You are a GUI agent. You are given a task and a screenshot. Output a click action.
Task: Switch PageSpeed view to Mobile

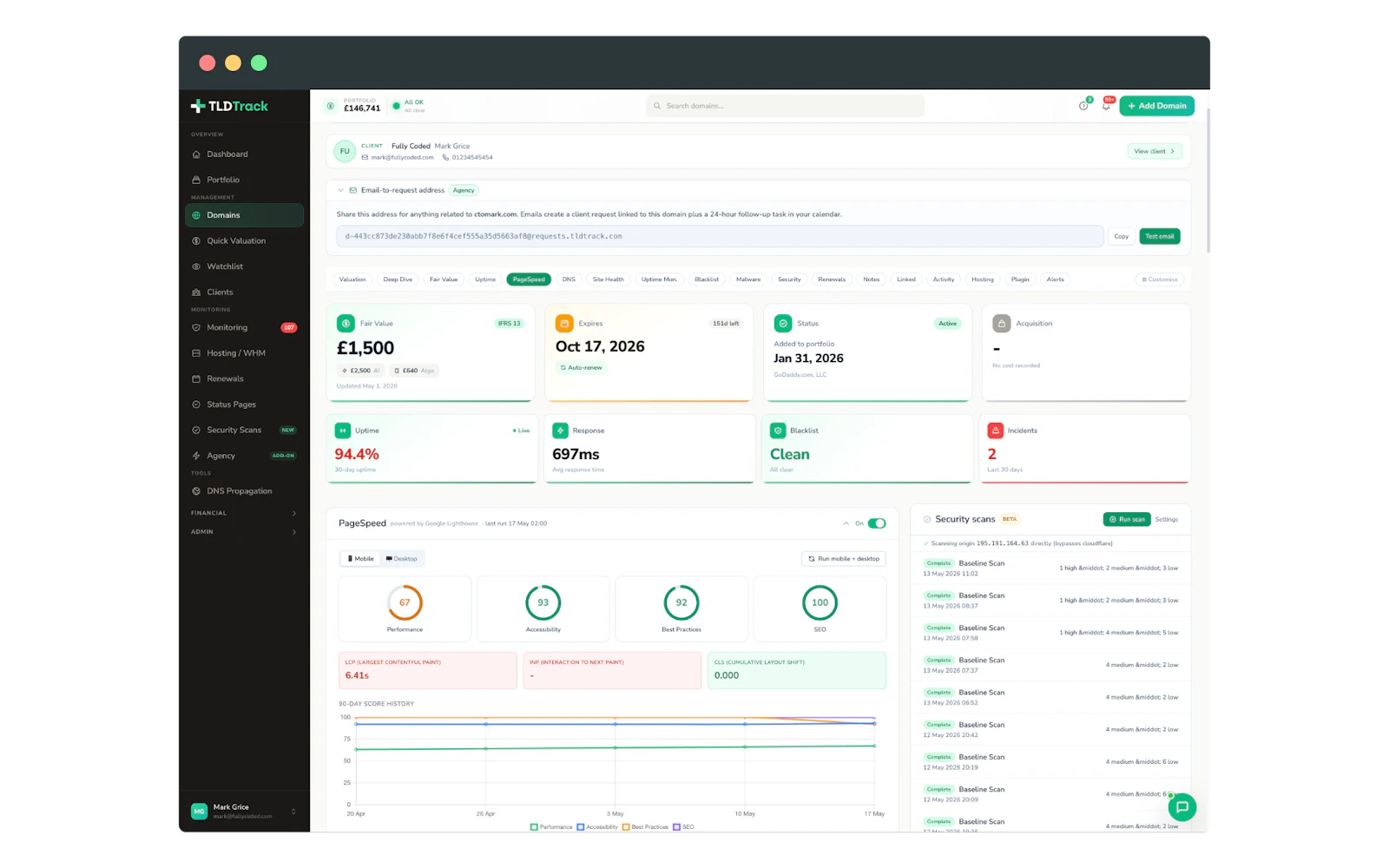361,559
